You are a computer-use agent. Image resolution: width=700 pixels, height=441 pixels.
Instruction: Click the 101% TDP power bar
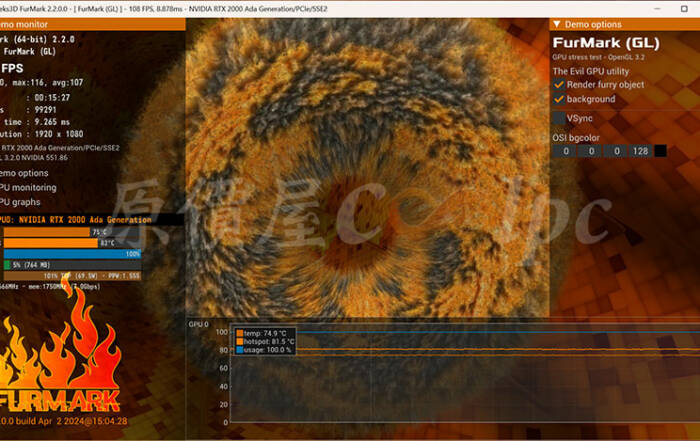point(72,276)
